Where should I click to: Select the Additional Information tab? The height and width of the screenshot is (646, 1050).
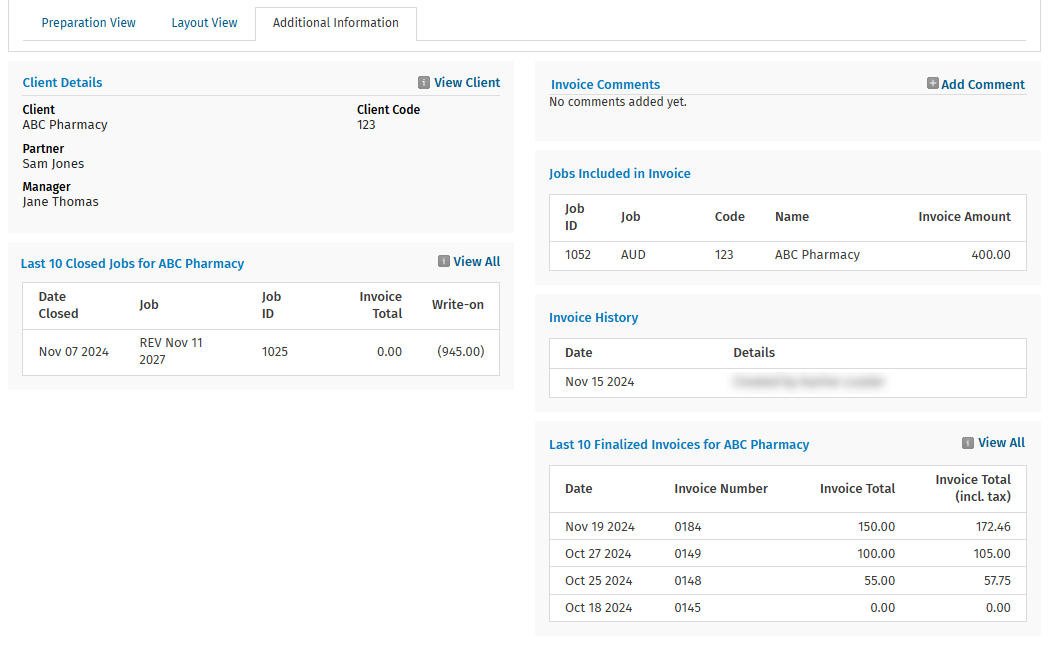click(x=335, y=23)
